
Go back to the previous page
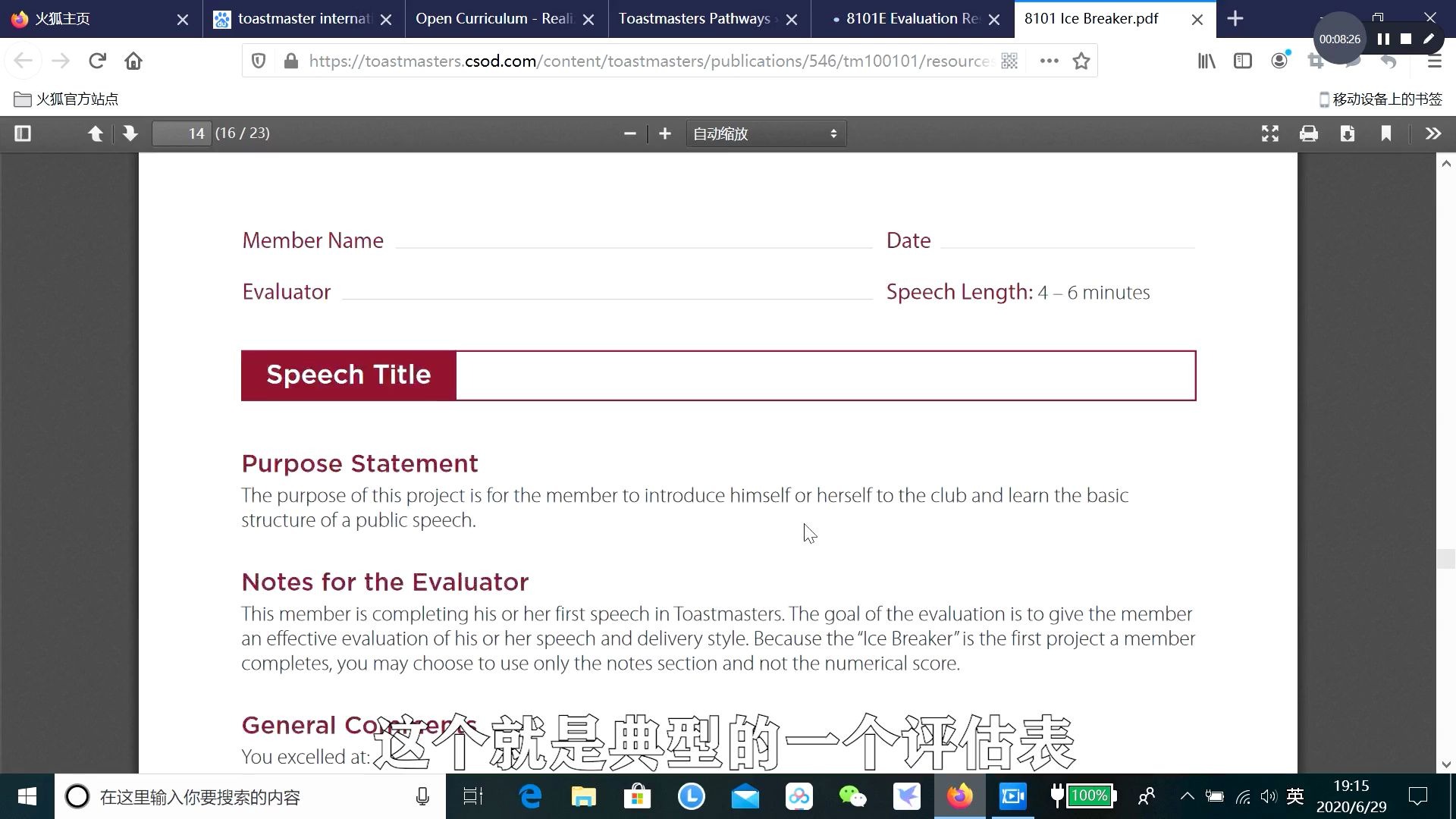pos(23,61)
